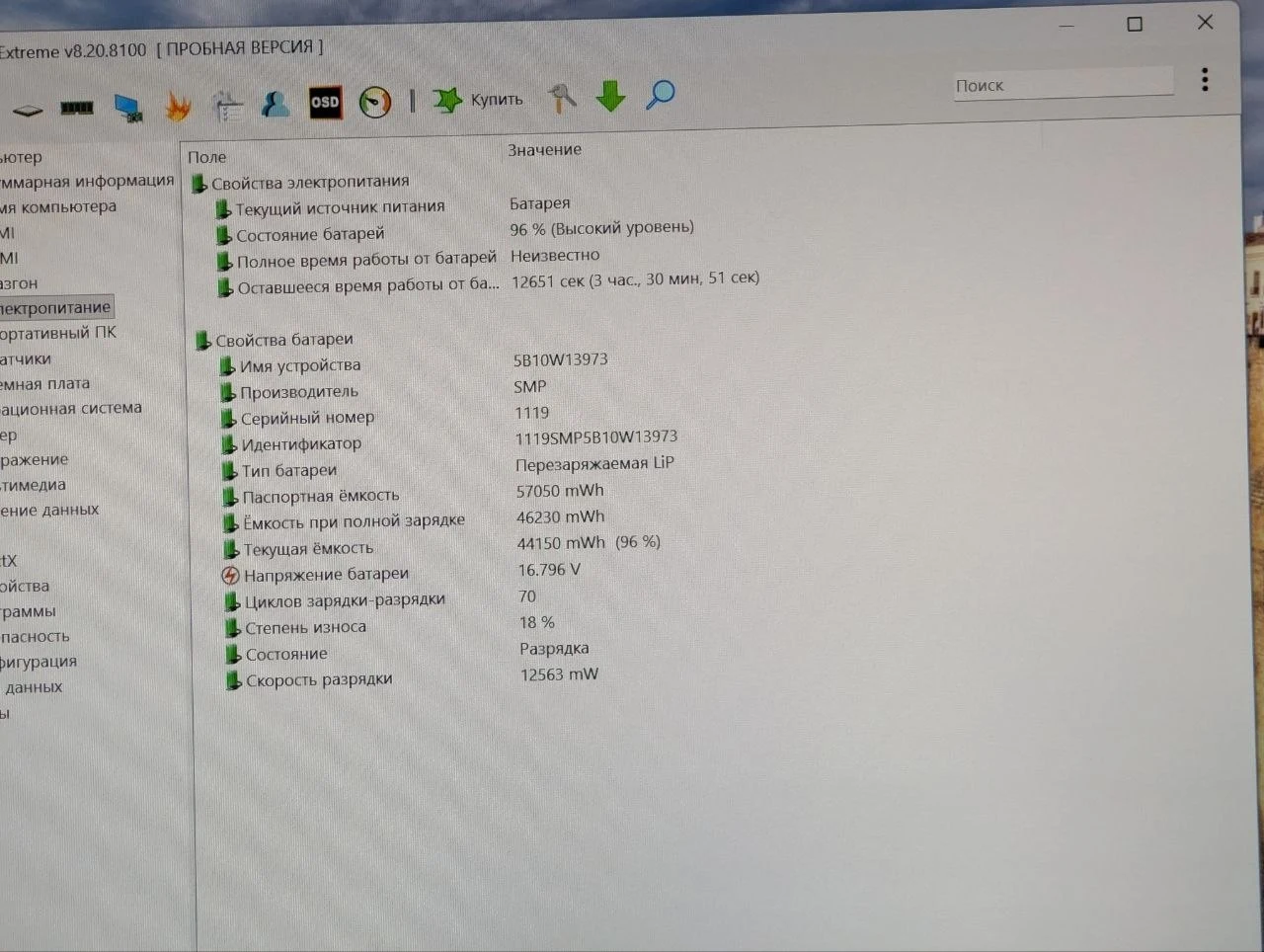
Task: Open the Портативный ПК sidebar item
Action: 58,333
